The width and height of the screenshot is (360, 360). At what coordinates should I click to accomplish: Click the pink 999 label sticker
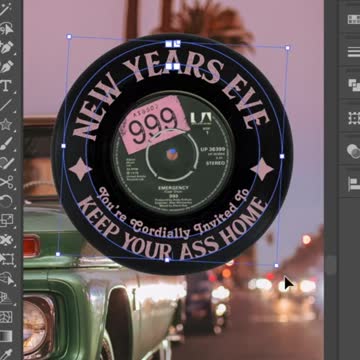[x=154, y=124]
